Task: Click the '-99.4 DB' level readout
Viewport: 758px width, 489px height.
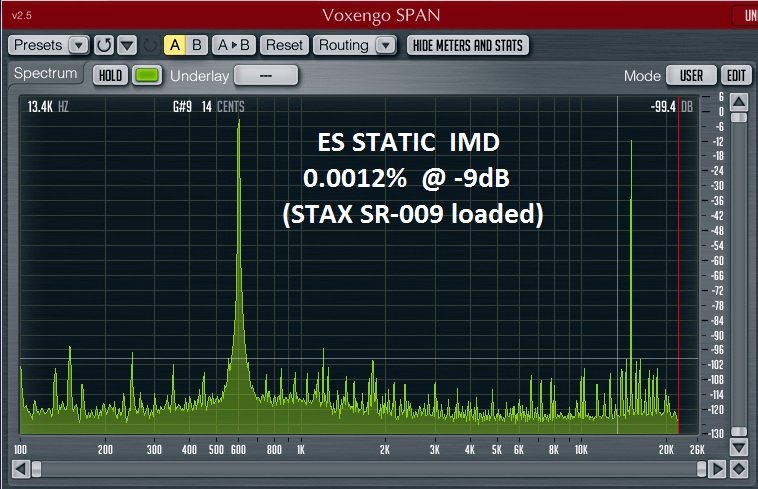Action: tap(671, 107)
